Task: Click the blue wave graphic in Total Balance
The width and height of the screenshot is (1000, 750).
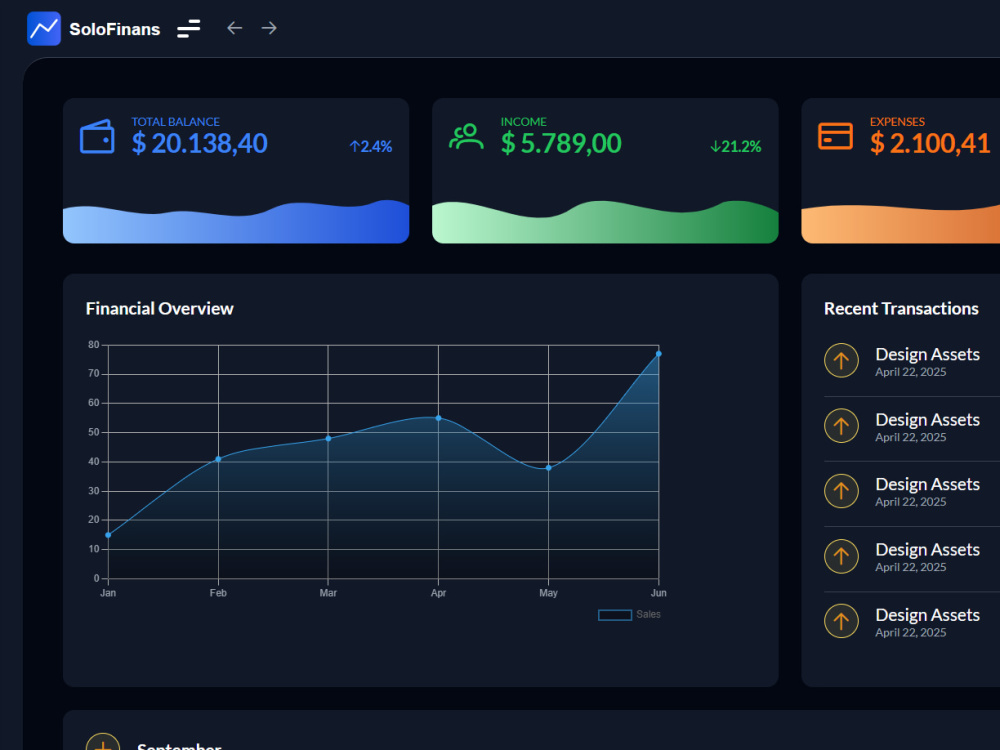Action: pos(236,222)
